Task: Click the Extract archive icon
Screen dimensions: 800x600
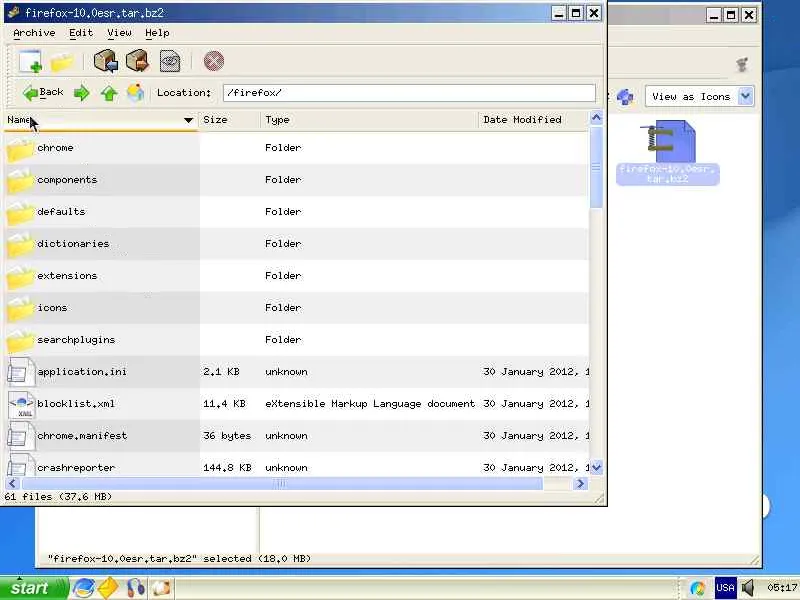Action: [x=137, y=61]
